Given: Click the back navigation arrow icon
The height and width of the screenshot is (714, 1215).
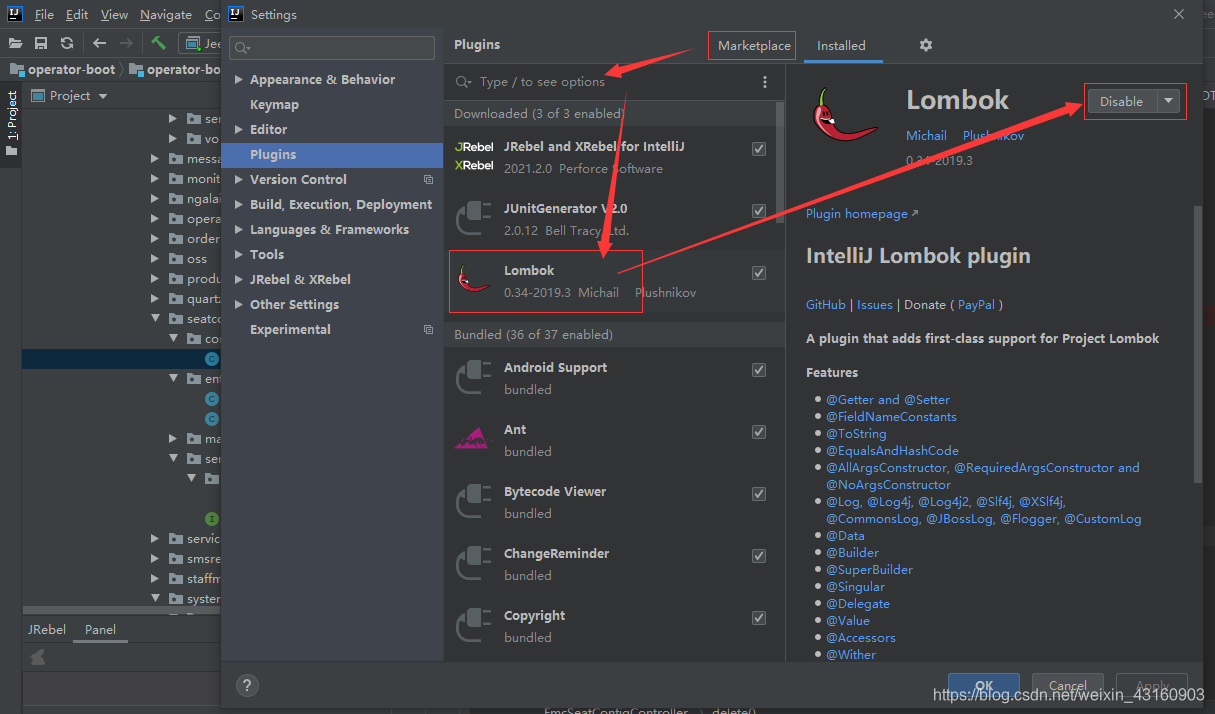Looking at the screenshot, I should point(99,43).
